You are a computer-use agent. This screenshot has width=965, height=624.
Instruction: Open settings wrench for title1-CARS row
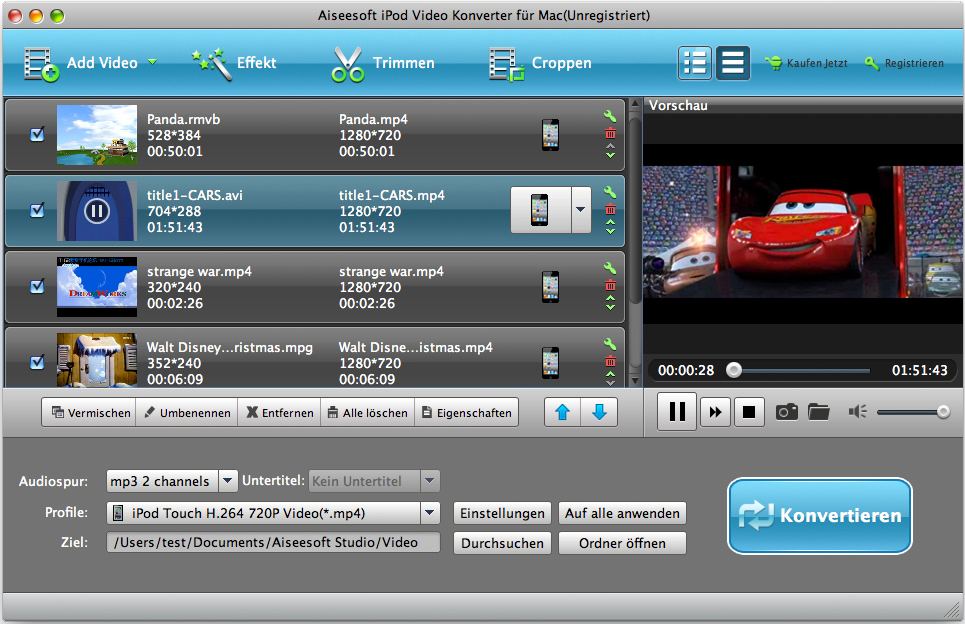click(610, 191)
